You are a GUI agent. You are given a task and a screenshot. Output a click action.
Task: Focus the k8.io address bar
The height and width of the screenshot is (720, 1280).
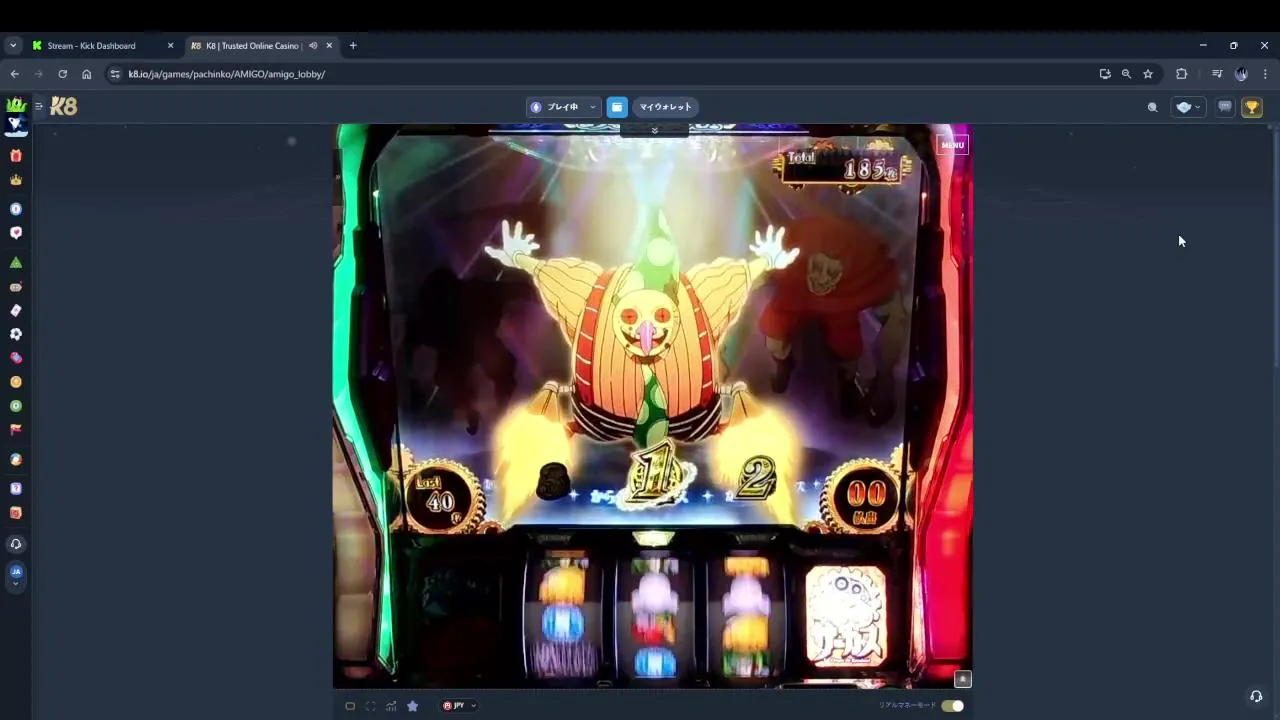(600, 74)
